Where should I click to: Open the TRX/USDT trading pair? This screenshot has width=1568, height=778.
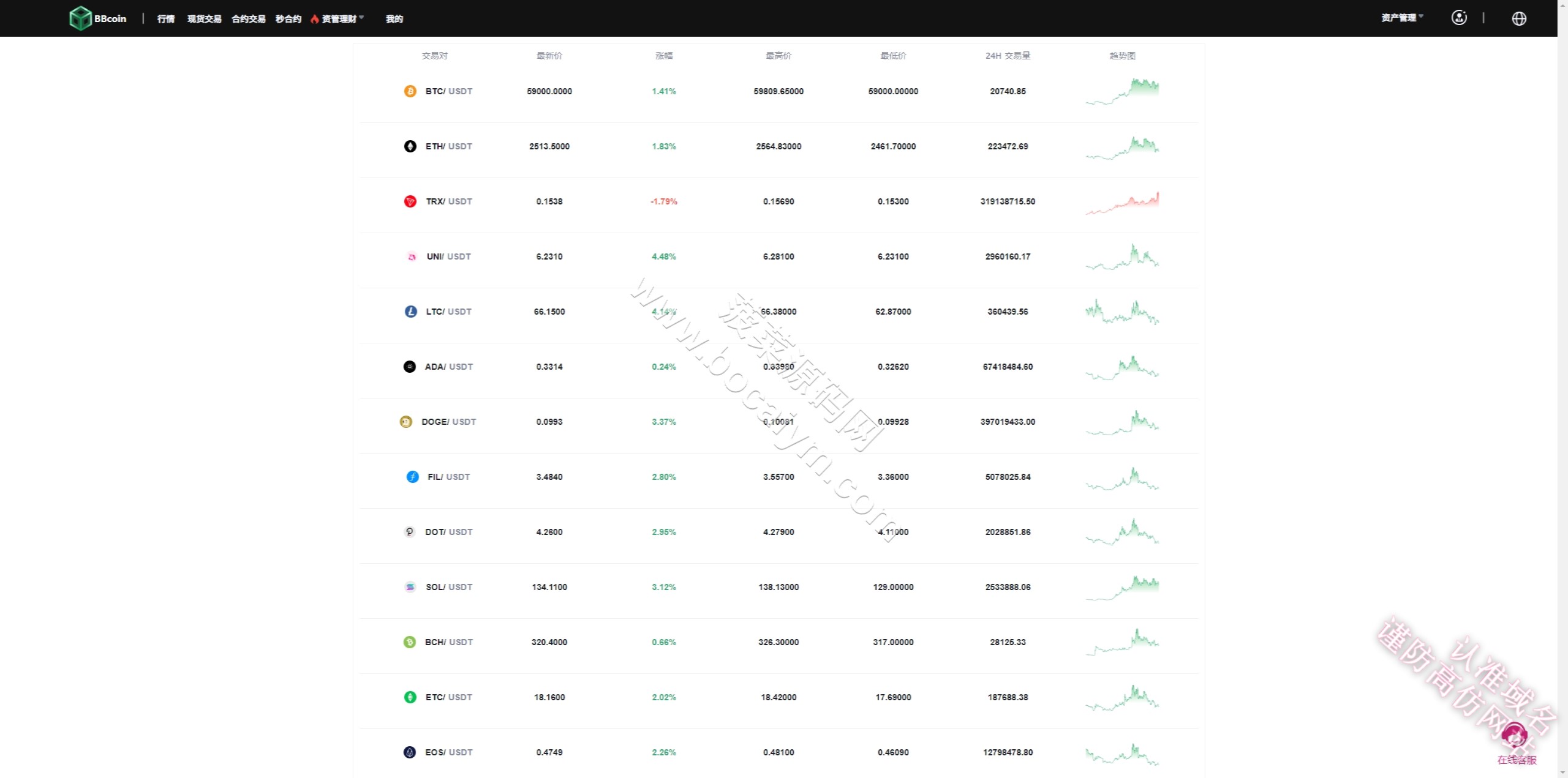pyautogui.click(x=449, y=201)
